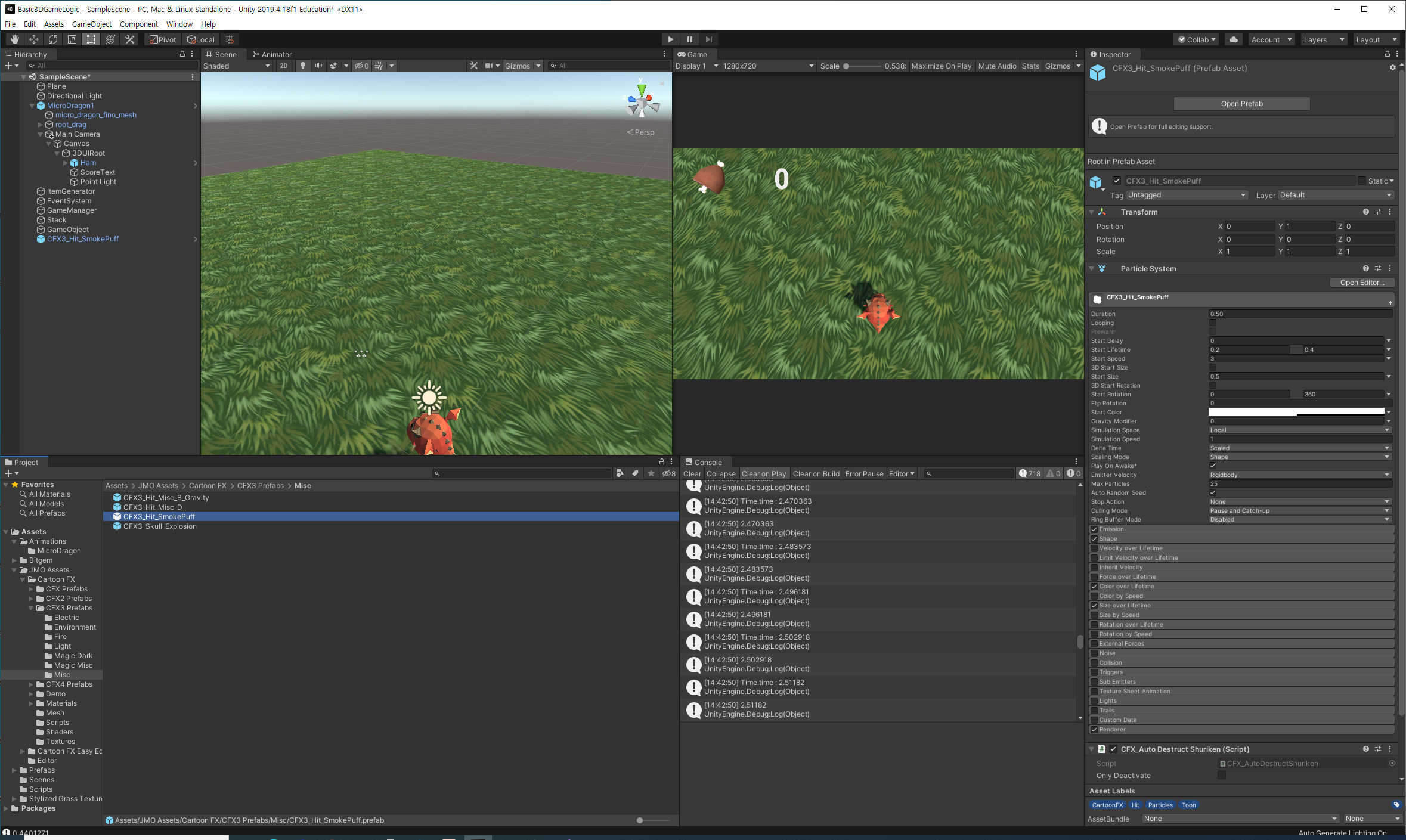Open the 1280x720 resolution dropdown
The height and width of the screenshot is (840, 1406).
point(768,66)
